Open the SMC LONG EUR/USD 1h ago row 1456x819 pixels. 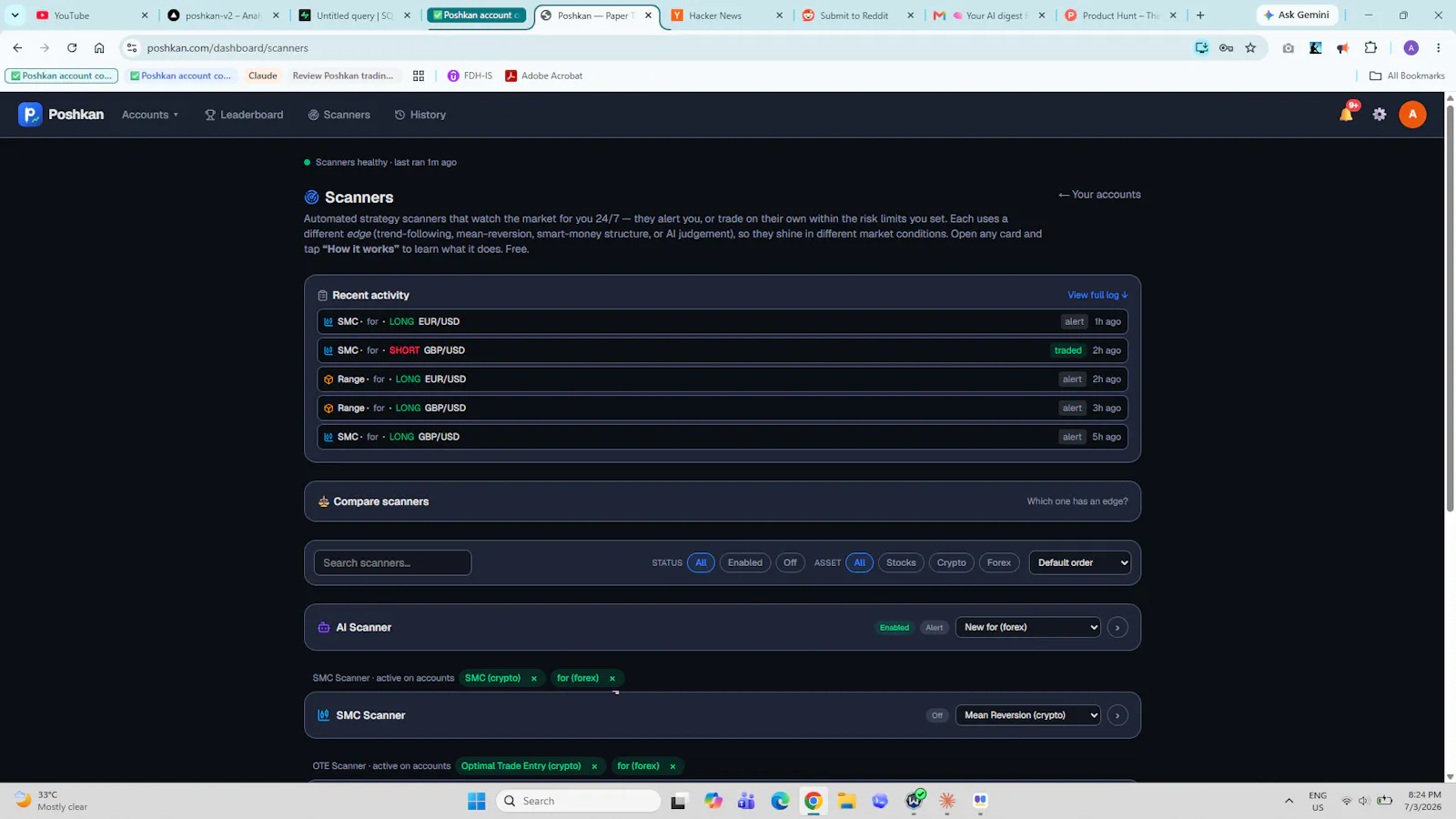[723, 321]
